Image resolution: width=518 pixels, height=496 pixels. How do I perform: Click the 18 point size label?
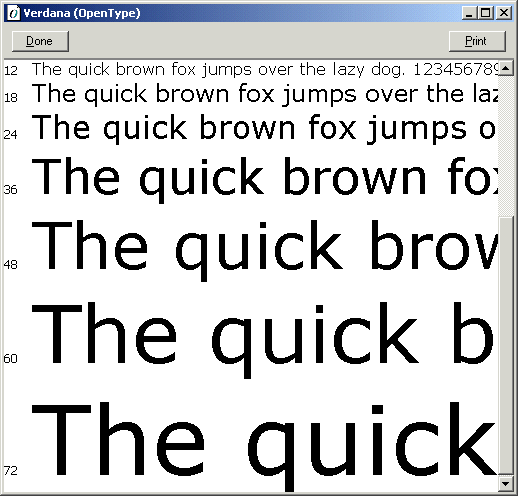(11, 98)
